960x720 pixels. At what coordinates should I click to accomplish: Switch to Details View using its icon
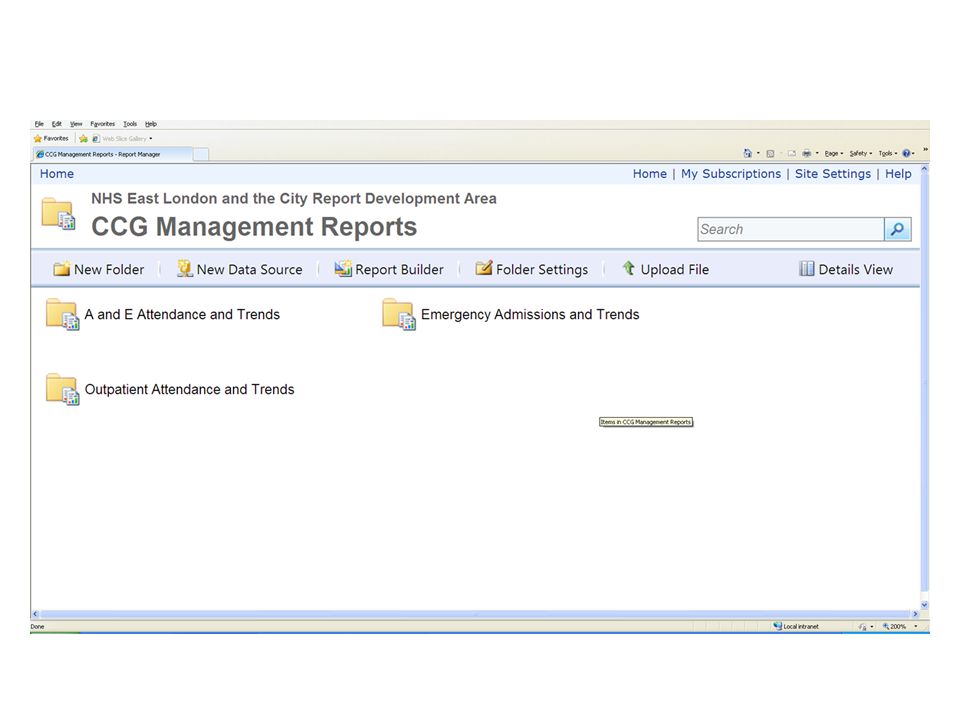point(806,268)
